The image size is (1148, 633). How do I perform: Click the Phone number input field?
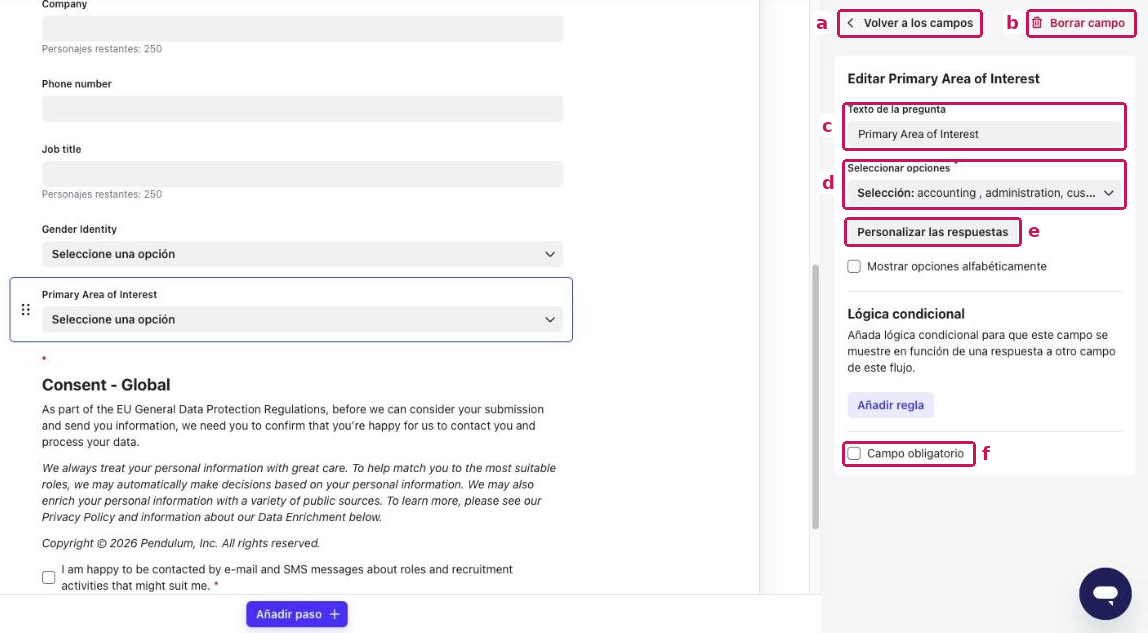tap(302, 108)
